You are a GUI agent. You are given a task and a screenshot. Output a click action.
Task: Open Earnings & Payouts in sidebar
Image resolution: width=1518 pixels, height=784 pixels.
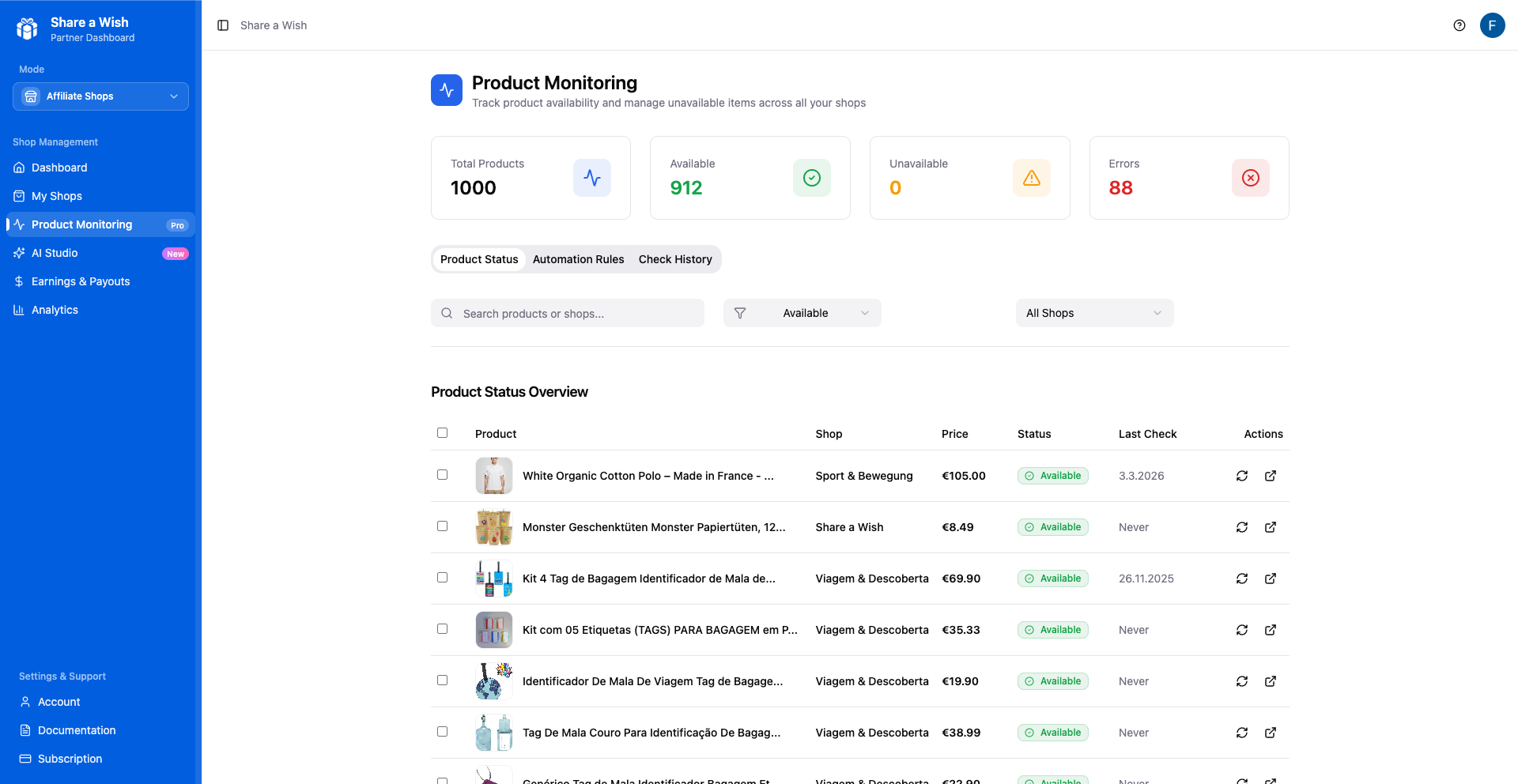(x=100, y=281)
